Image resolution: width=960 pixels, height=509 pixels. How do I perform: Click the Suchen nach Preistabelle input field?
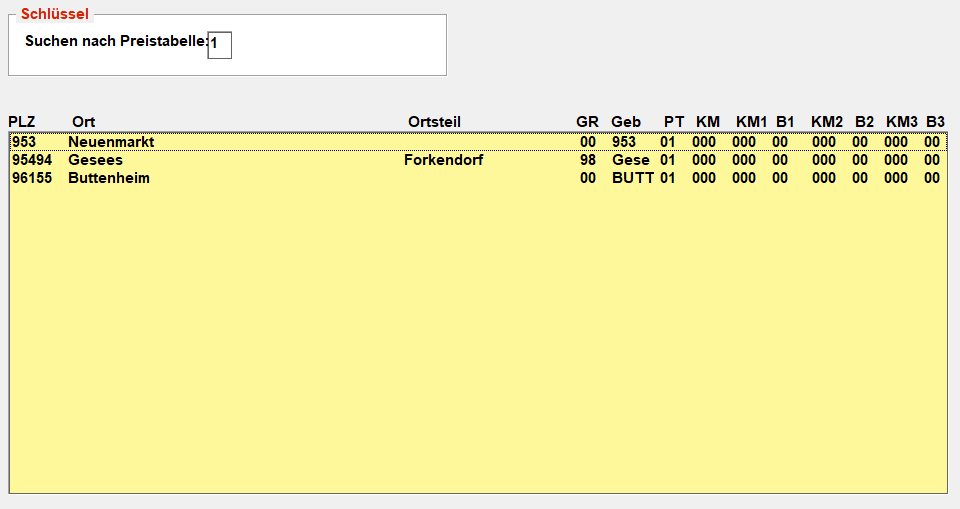220,45
